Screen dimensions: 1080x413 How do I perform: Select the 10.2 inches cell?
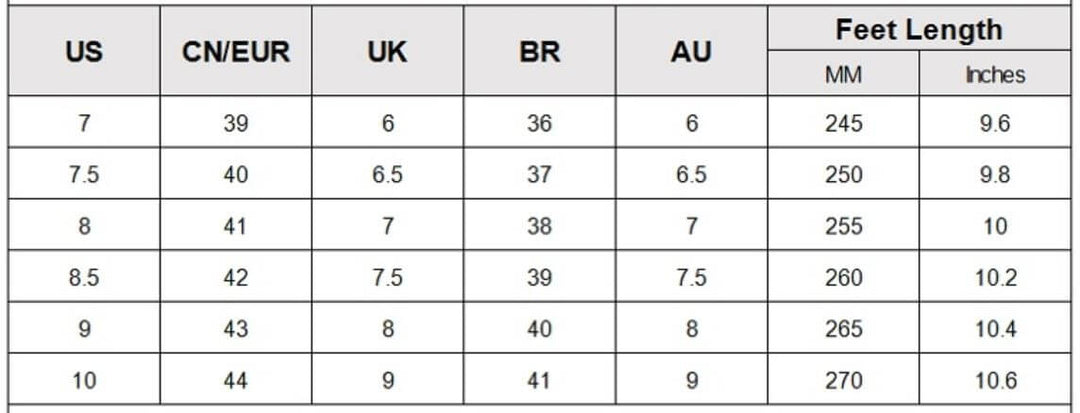coord(995,277)
